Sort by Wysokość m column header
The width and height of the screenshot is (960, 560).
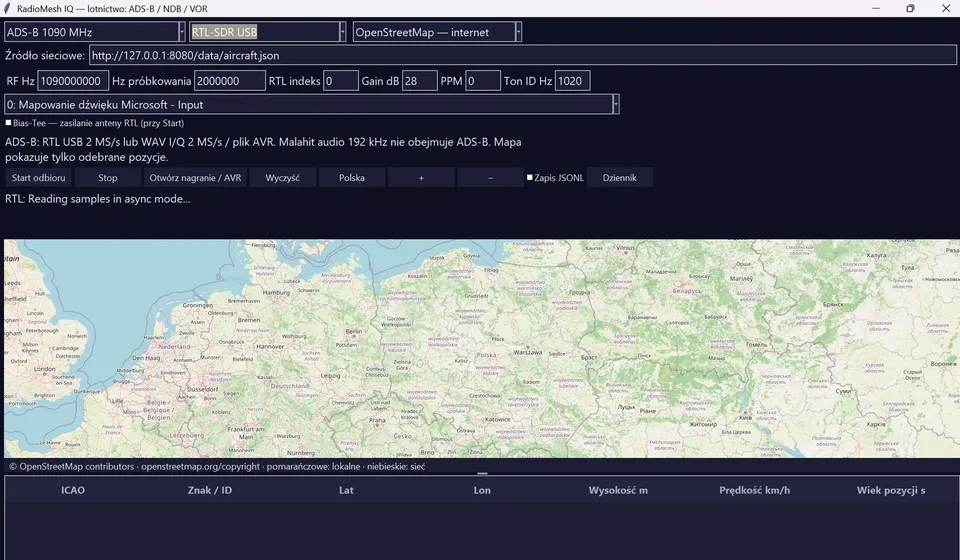pyautogui.click(x=618, y=490)
